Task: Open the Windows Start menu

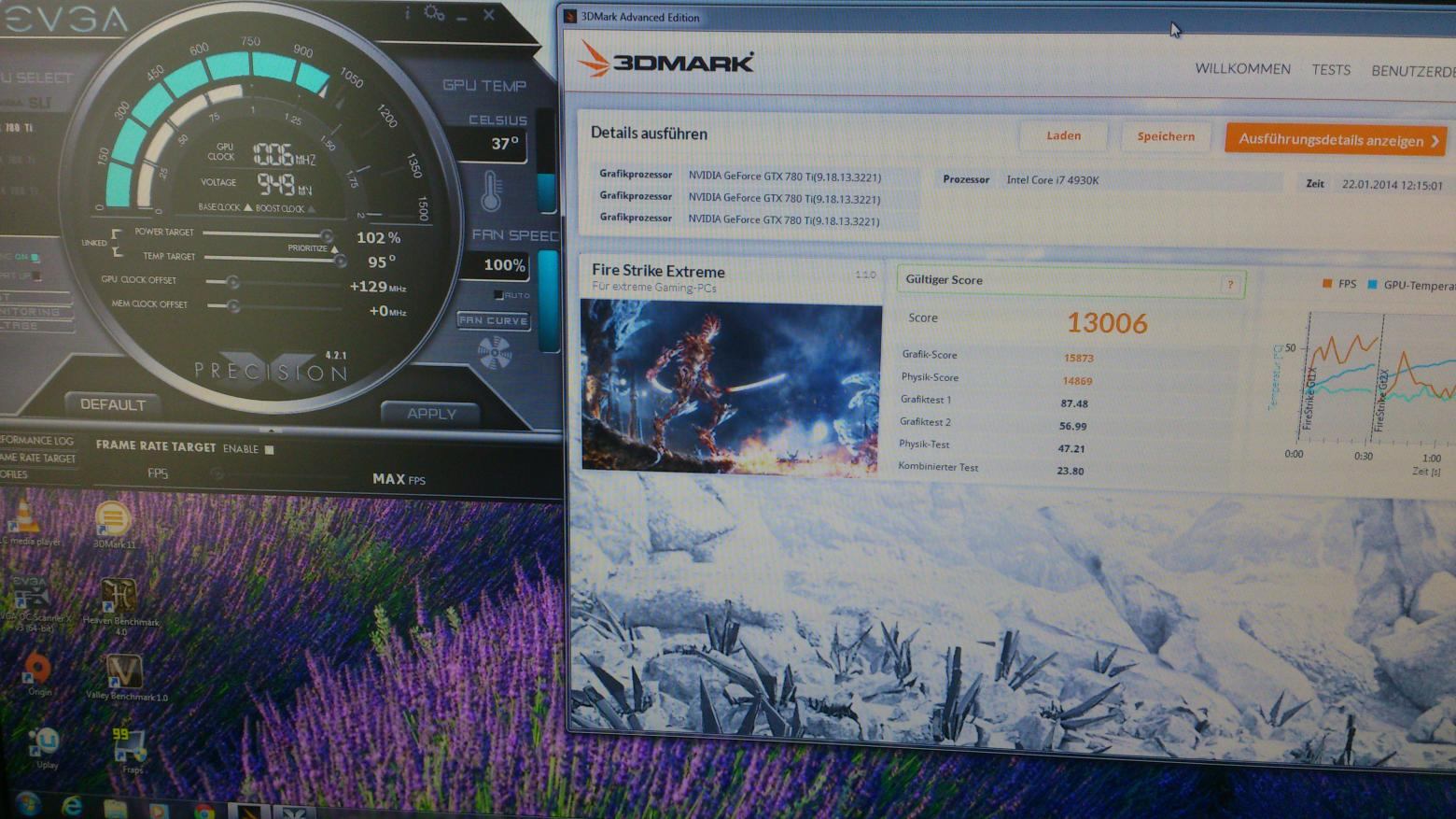Action: pyautogui.click(x=27, y=804)
